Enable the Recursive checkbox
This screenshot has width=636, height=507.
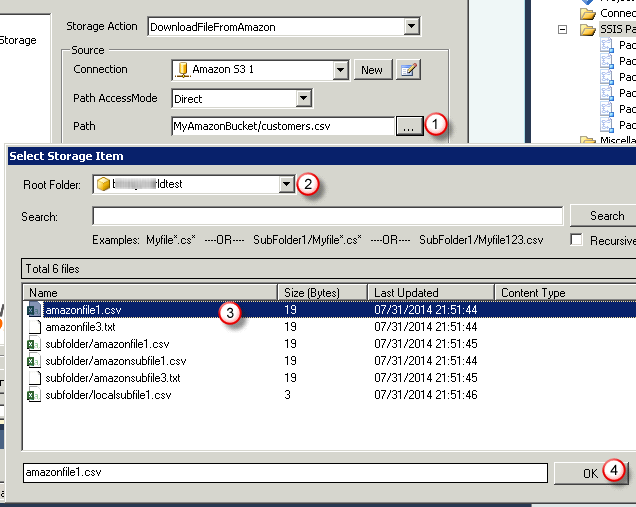click(576, 240)
